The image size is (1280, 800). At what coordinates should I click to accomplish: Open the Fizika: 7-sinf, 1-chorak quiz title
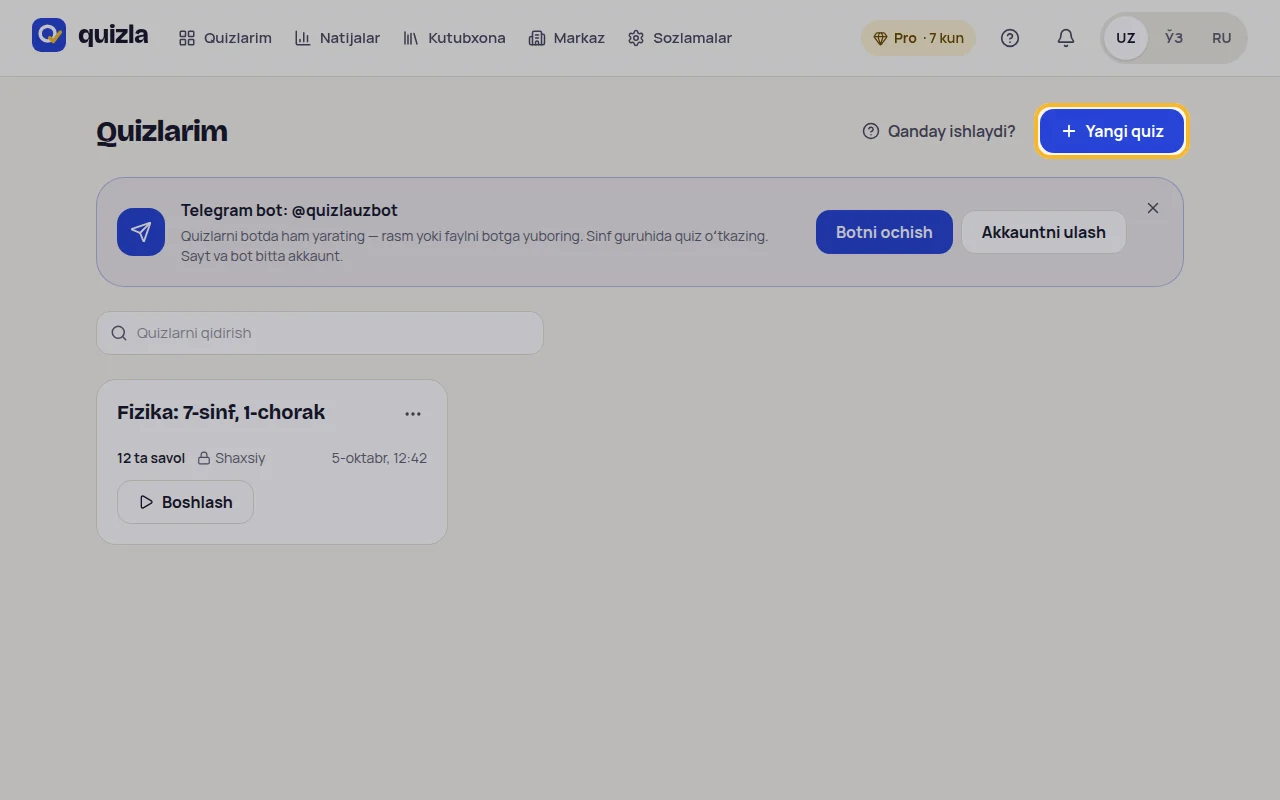[x=221, y=412]
